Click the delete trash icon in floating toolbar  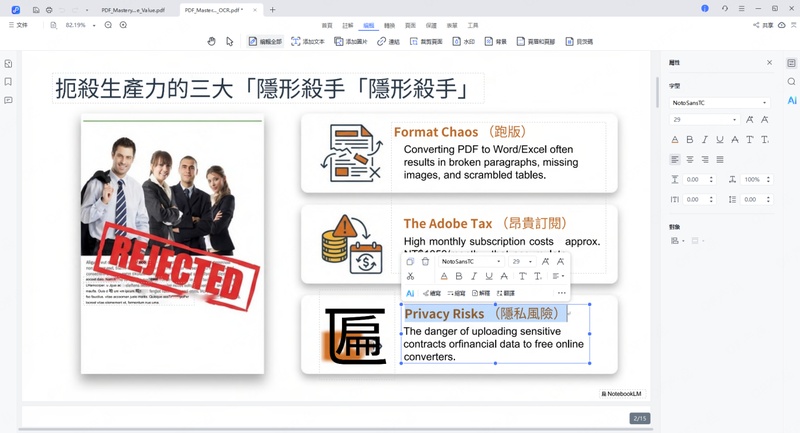click(426, 262)
